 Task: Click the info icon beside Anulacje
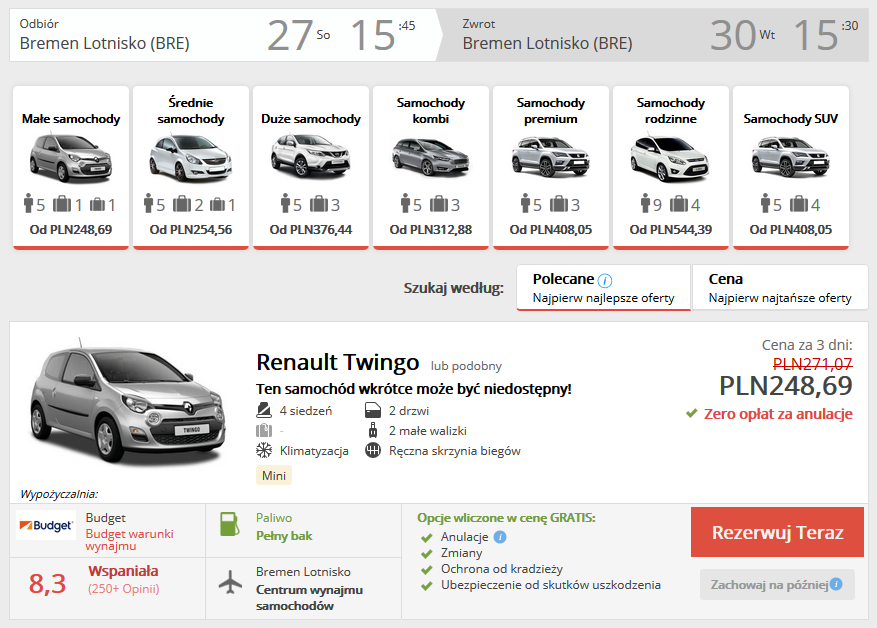click(500, 537)
